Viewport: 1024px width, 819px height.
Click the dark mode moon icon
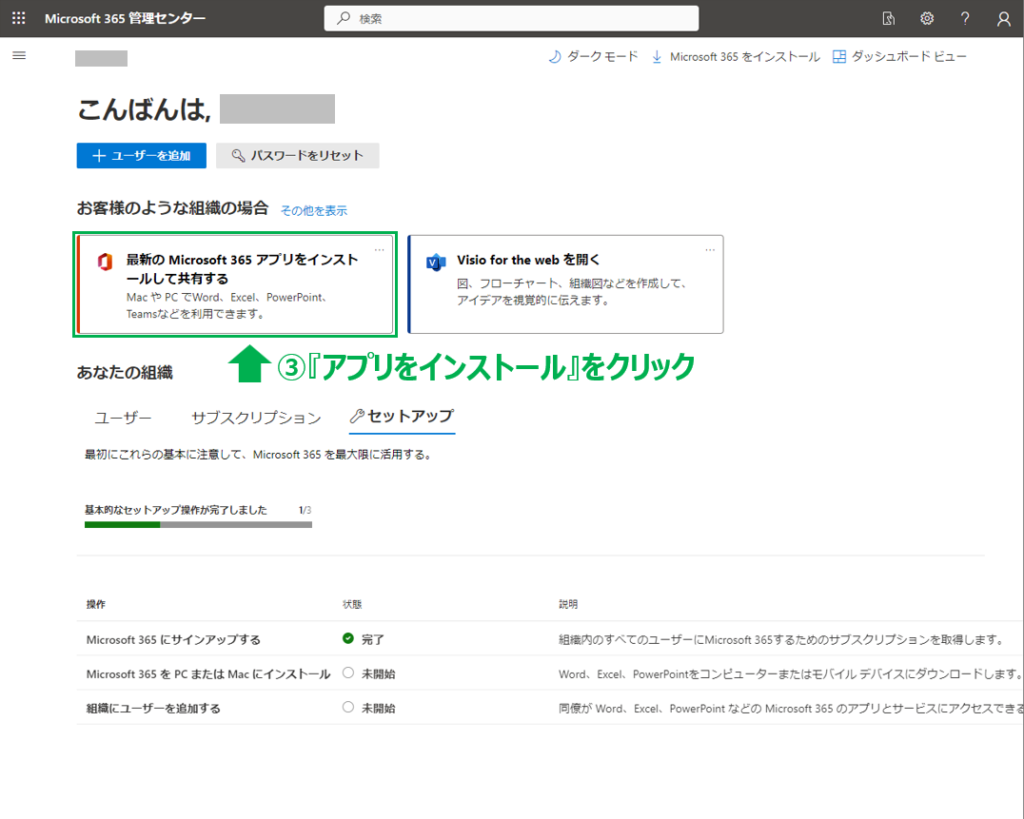tap(554, 57)
